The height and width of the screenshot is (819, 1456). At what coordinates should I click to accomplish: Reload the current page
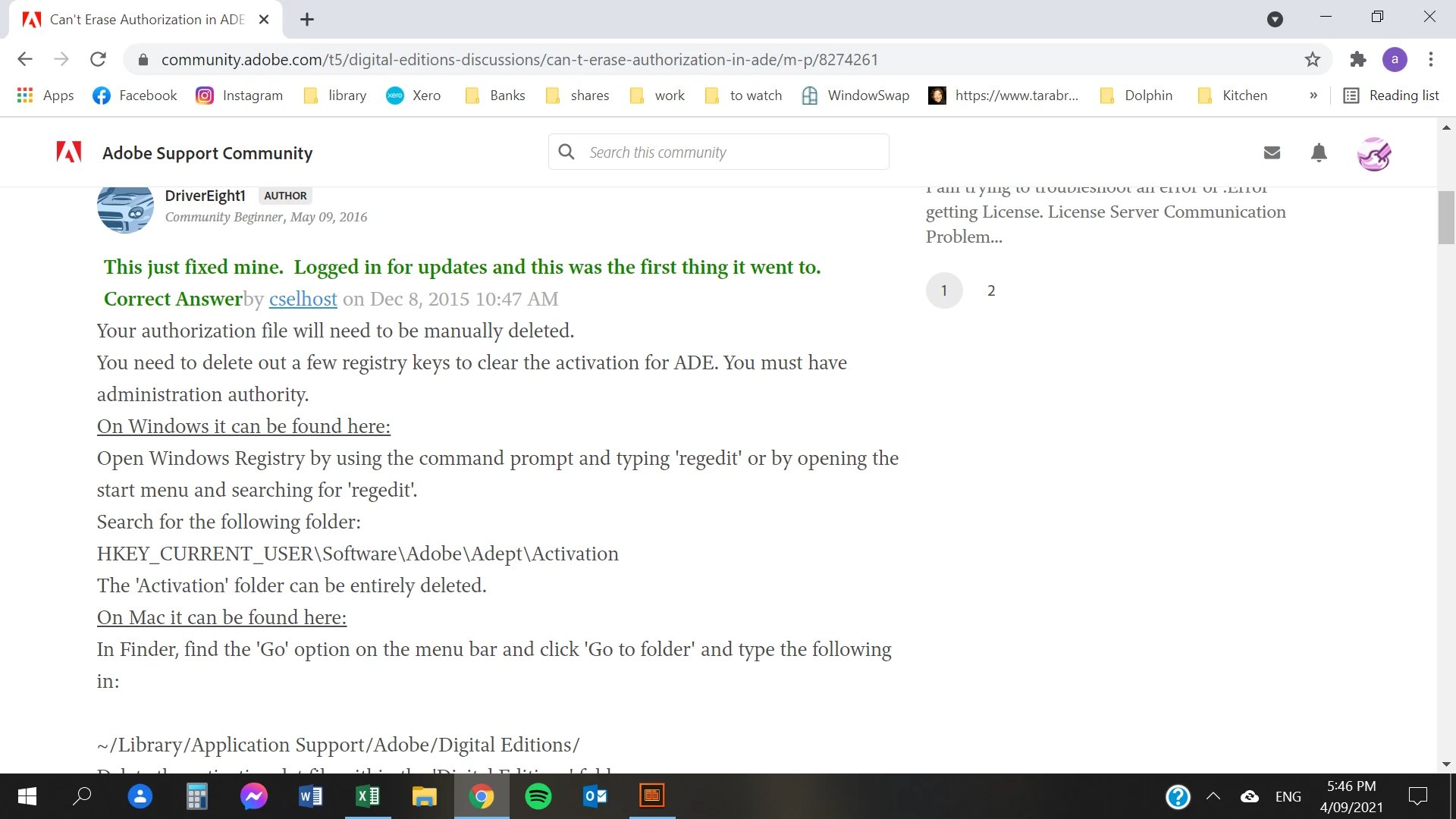(x=98, y=59)
